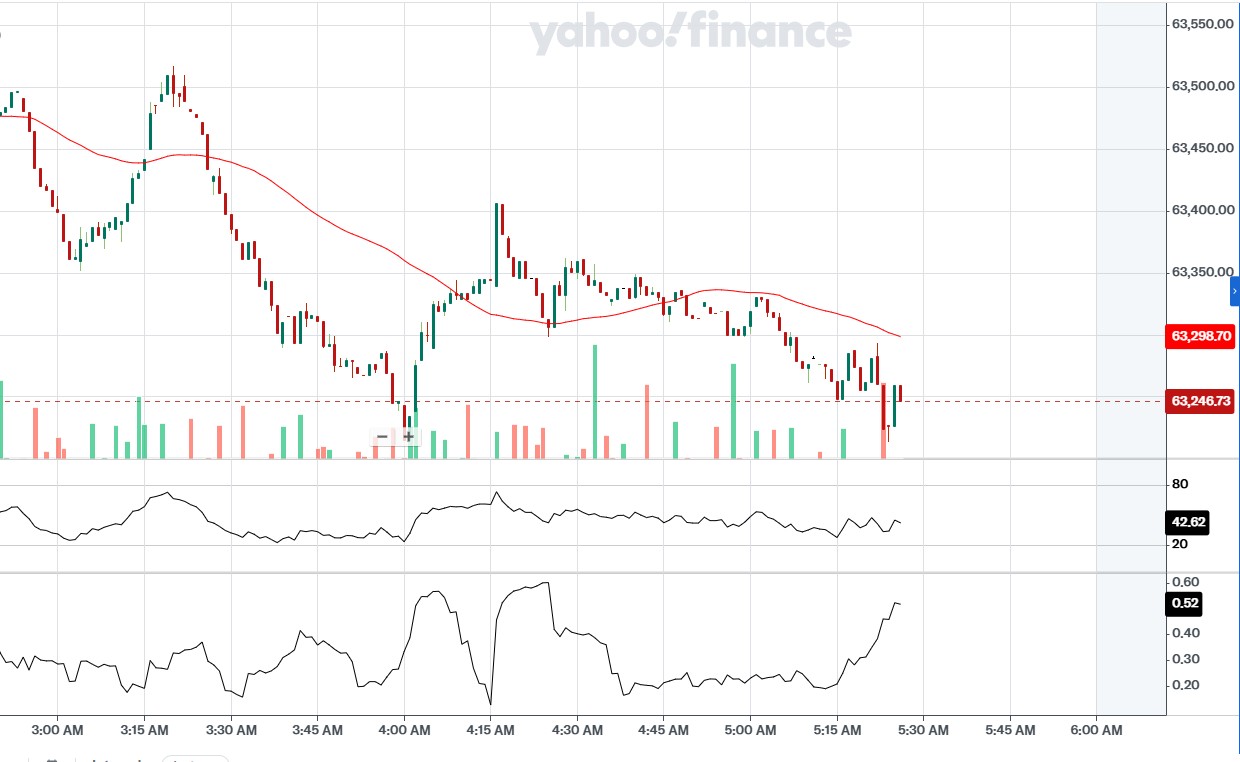
Task: Click the 4:30 AM time label
Action: click(577, 730)
